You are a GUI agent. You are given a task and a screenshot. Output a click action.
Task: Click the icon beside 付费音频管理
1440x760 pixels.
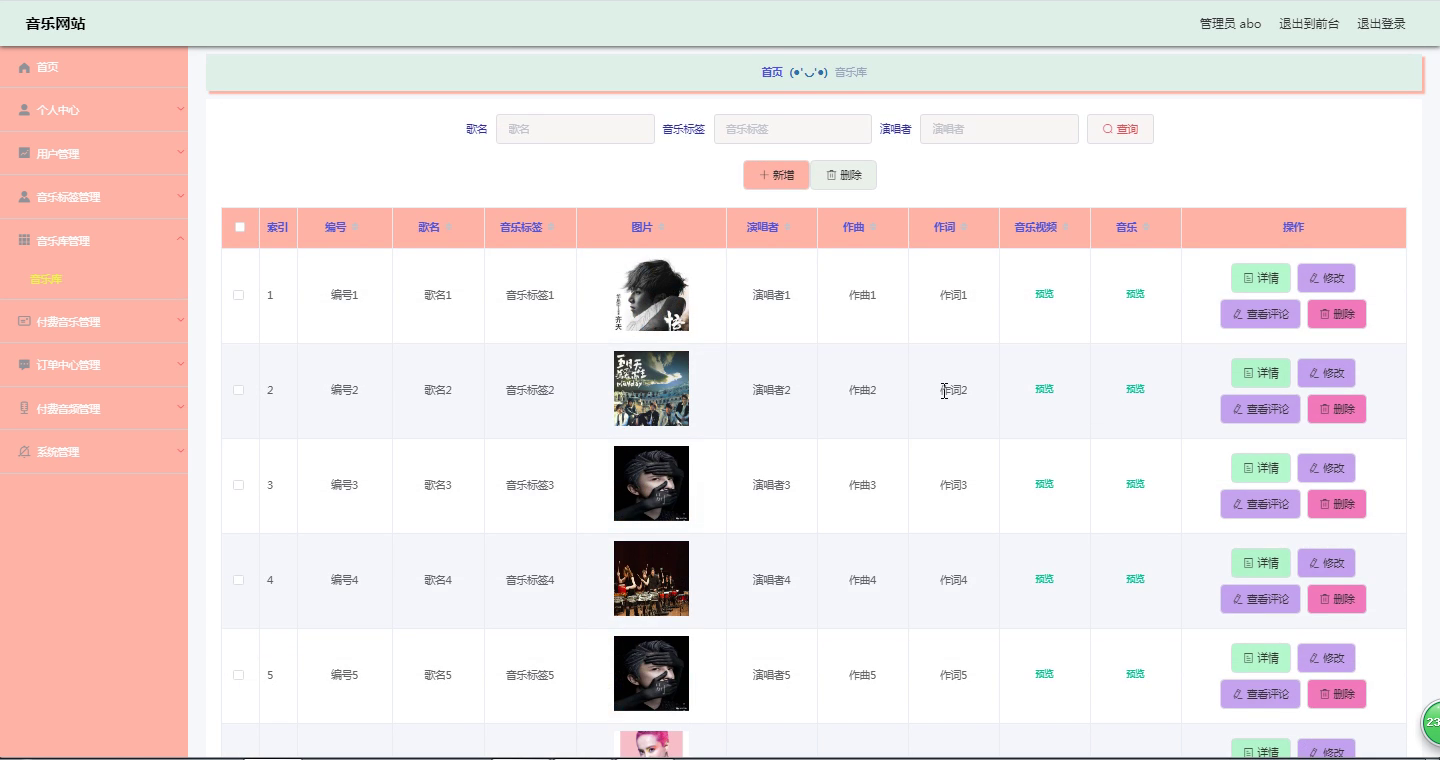pos(24,408)
